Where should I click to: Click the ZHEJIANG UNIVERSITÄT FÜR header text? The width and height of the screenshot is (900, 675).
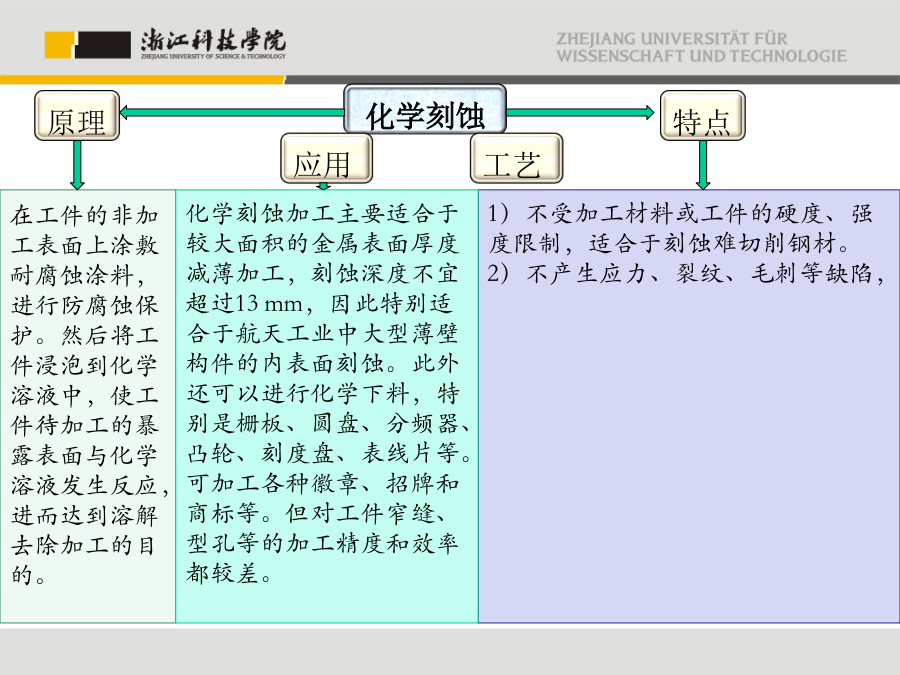(x=672, y=39)
